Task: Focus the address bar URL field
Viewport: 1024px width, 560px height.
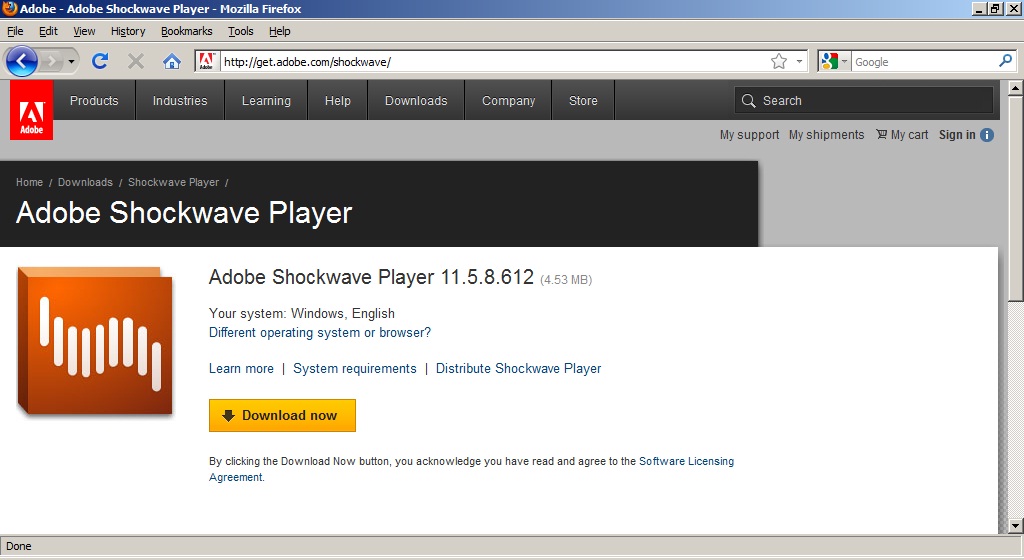Action: pos(493,62)
